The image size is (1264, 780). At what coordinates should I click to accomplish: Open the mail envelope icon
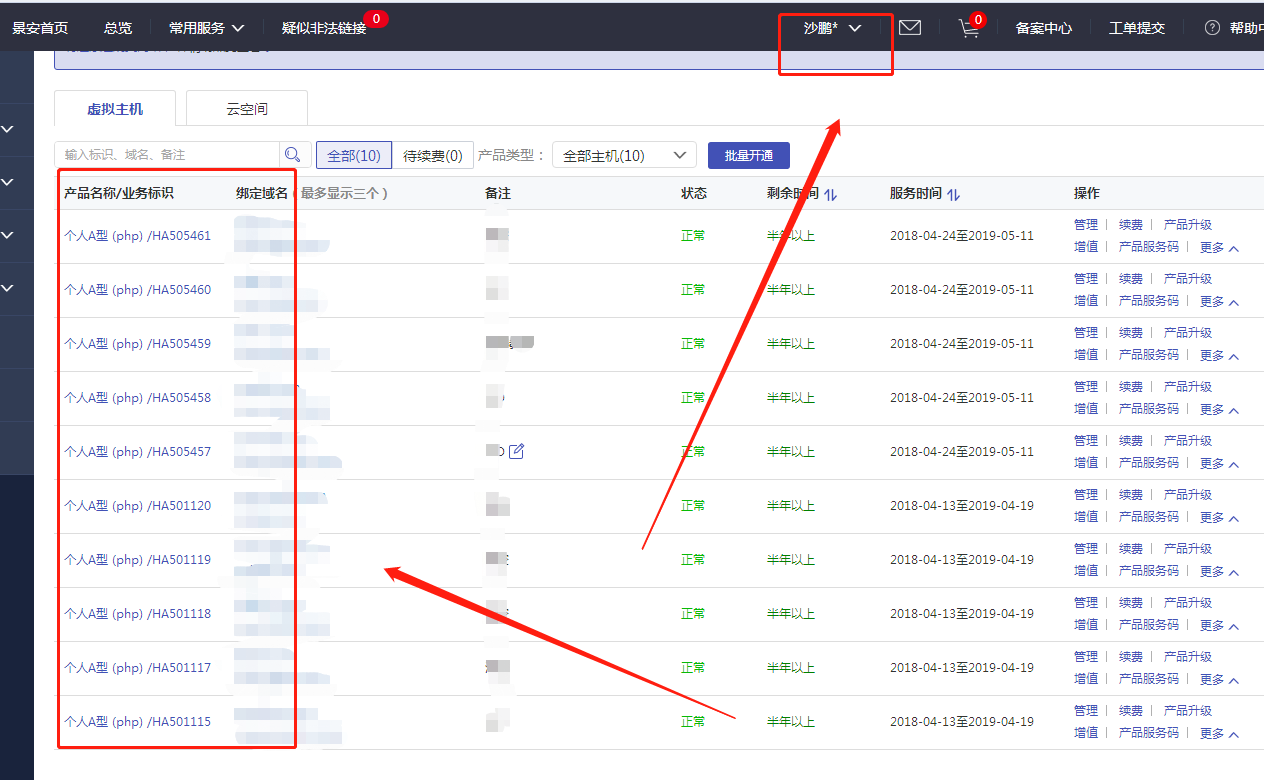click(909, 28)
